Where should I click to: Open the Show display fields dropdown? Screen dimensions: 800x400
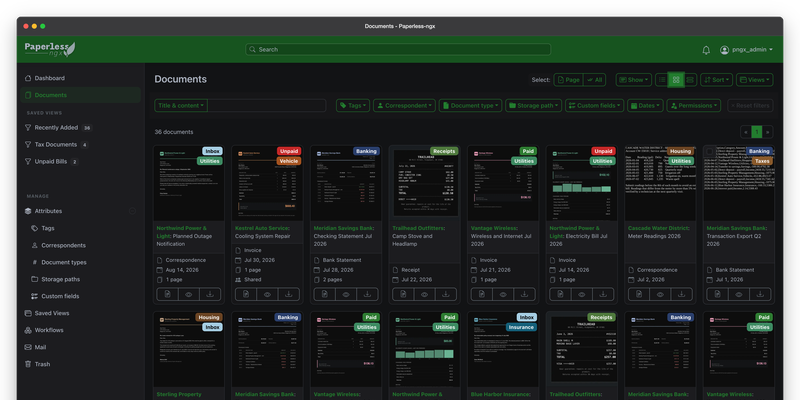tap(634, 80)
